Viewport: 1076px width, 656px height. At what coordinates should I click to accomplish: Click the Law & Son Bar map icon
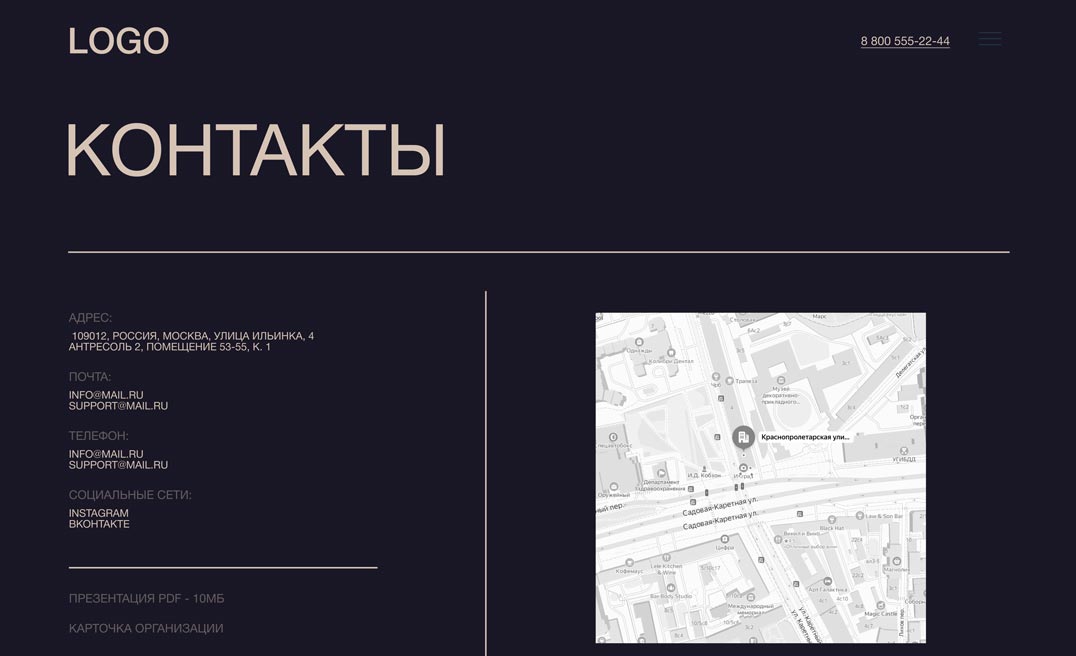(x=858, y=516)
